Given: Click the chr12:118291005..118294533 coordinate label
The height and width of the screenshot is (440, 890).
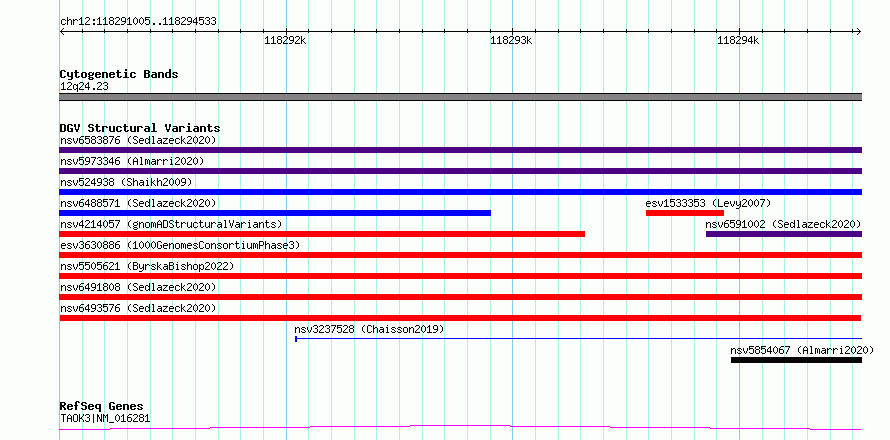Looking at the screenshot, I should tap(138, 22).
